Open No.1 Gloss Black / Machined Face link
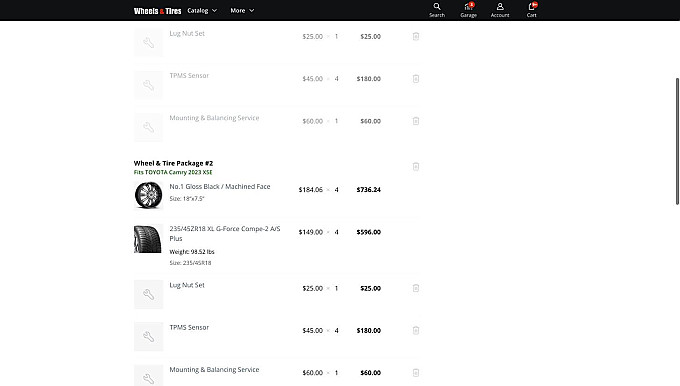Screen dimensions: 680x386 click(220, 186)
